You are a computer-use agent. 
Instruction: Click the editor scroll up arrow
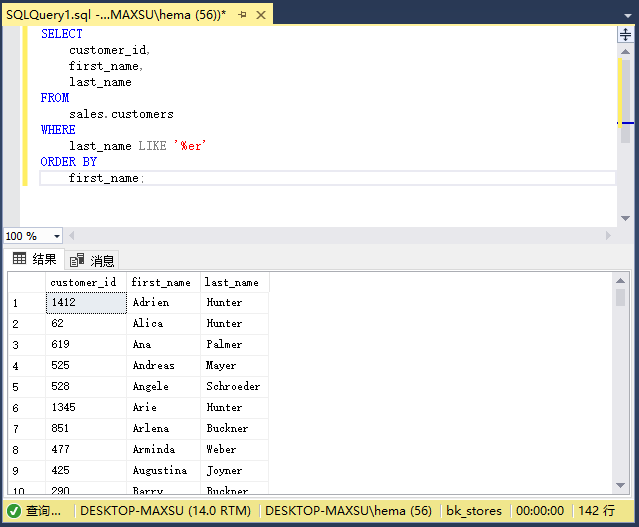[625, 52]
